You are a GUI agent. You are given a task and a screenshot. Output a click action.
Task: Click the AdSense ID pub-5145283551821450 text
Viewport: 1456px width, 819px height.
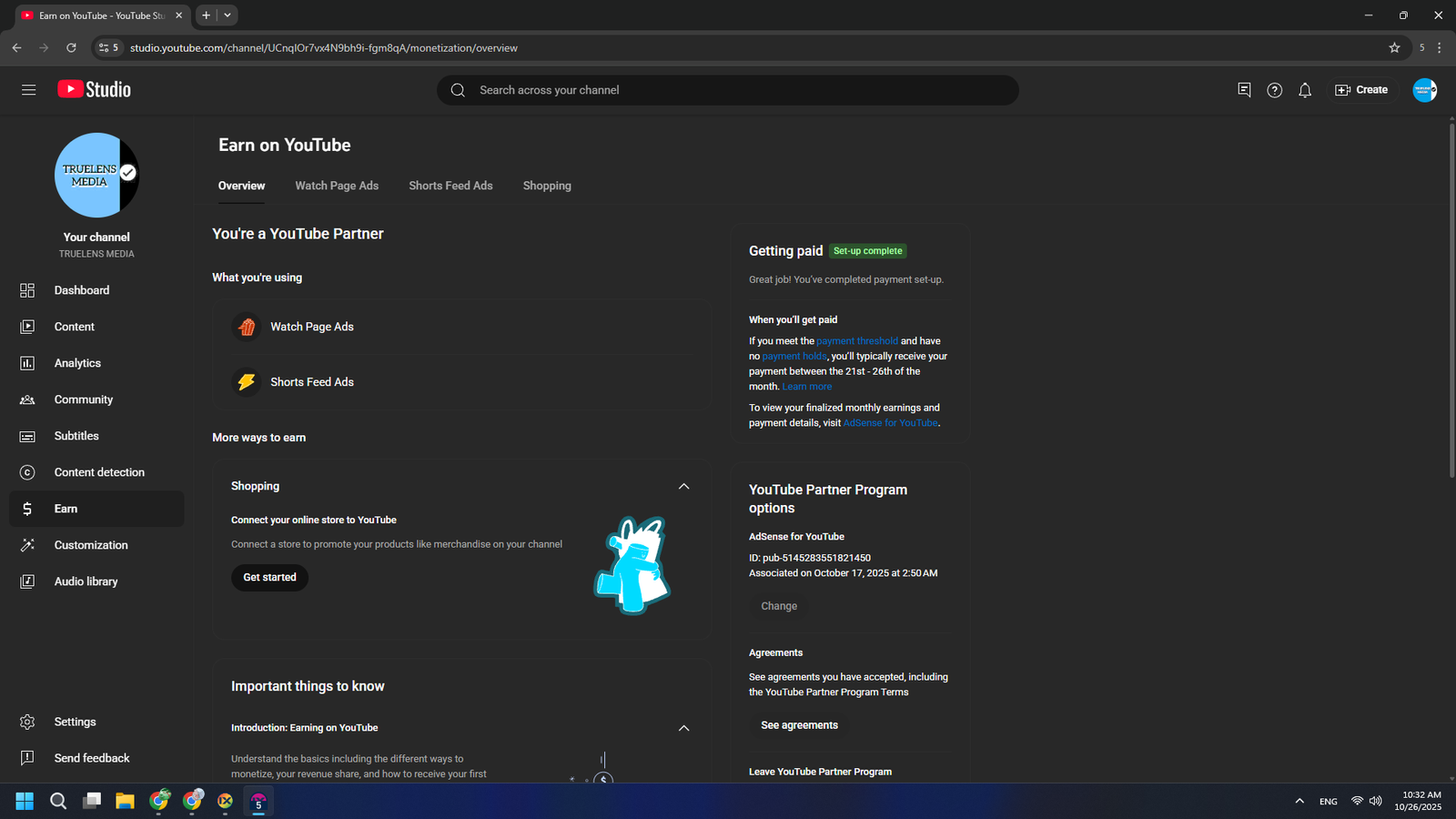coord(810,558)
